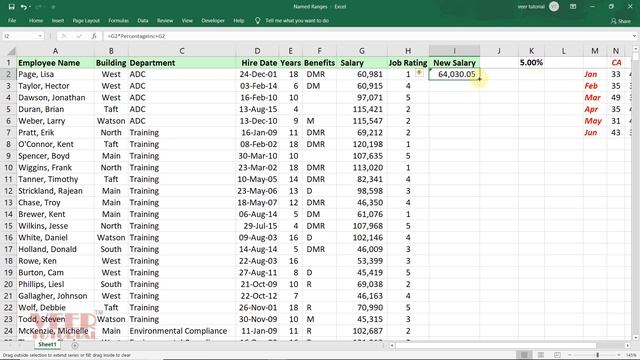Viewport: 640px width, 360px height.
Task: Open the Data ribbon tab
Action: (142, 20)
